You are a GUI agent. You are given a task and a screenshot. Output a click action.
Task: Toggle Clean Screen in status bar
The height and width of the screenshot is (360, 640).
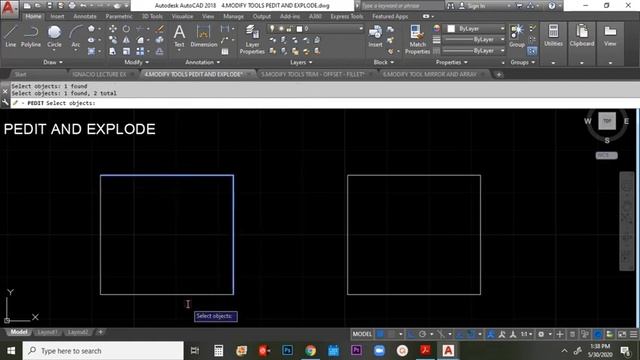pyautogui.click(x=622, y=334)
